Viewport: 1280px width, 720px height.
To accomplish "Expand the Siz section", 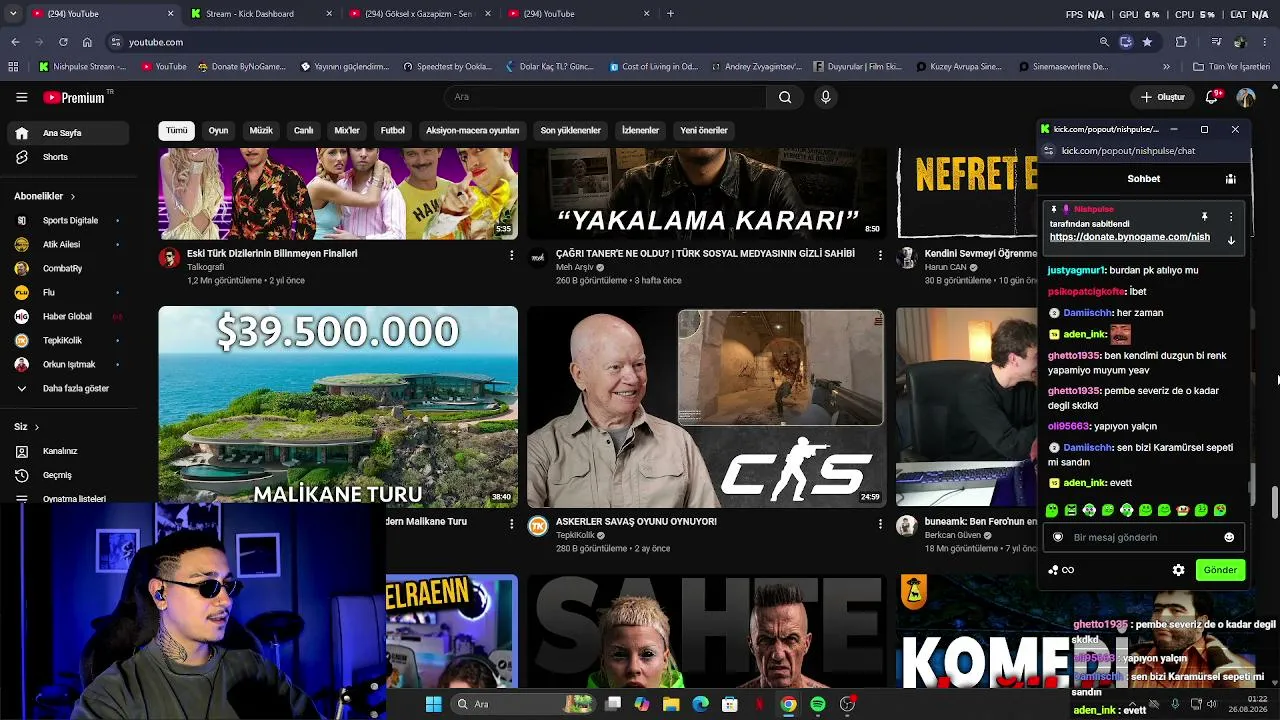I will tap(27, 427).
